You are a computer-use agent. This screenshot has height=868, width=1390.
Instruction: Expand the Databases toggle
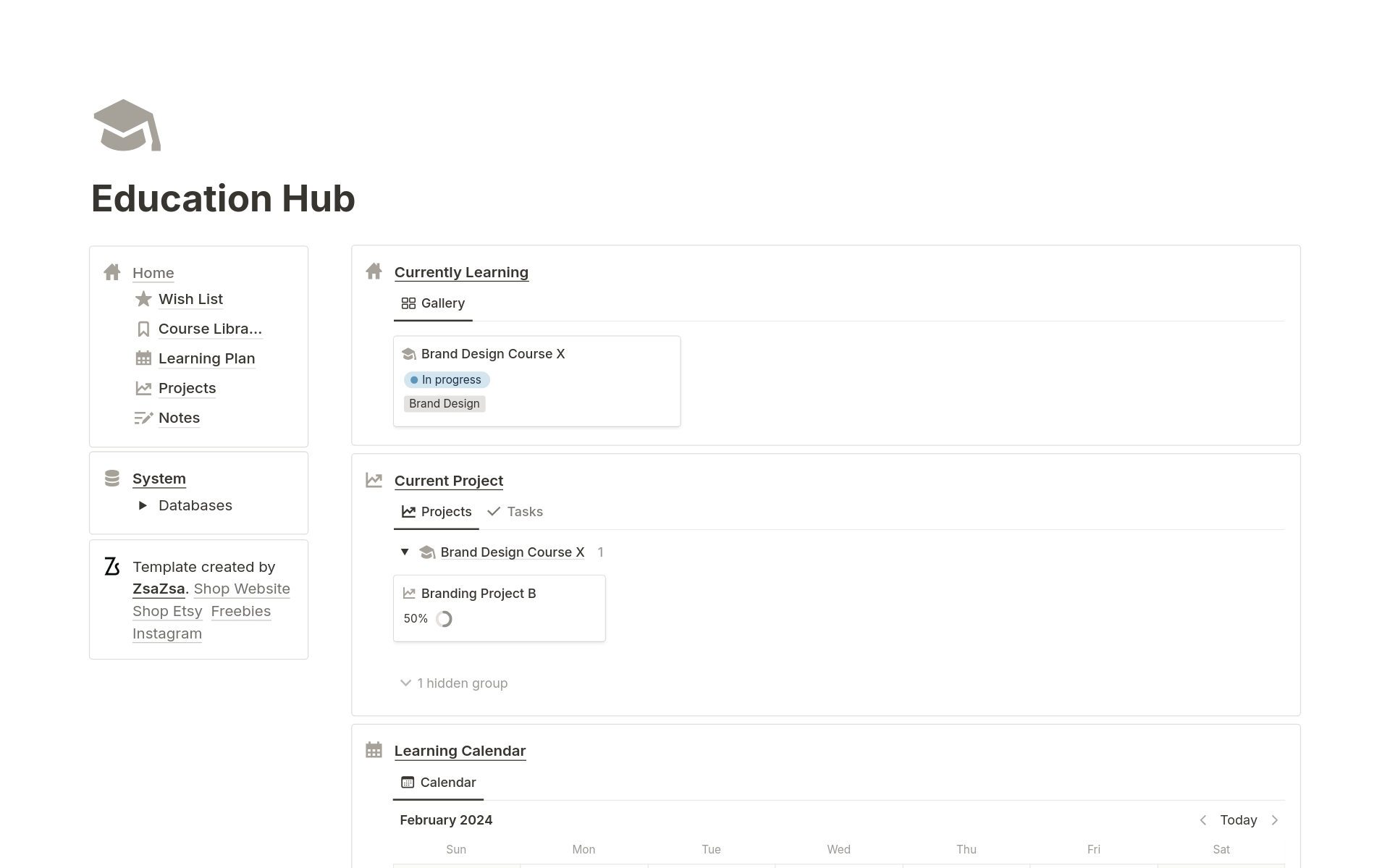pyautogui.click(x=143, y=505)
